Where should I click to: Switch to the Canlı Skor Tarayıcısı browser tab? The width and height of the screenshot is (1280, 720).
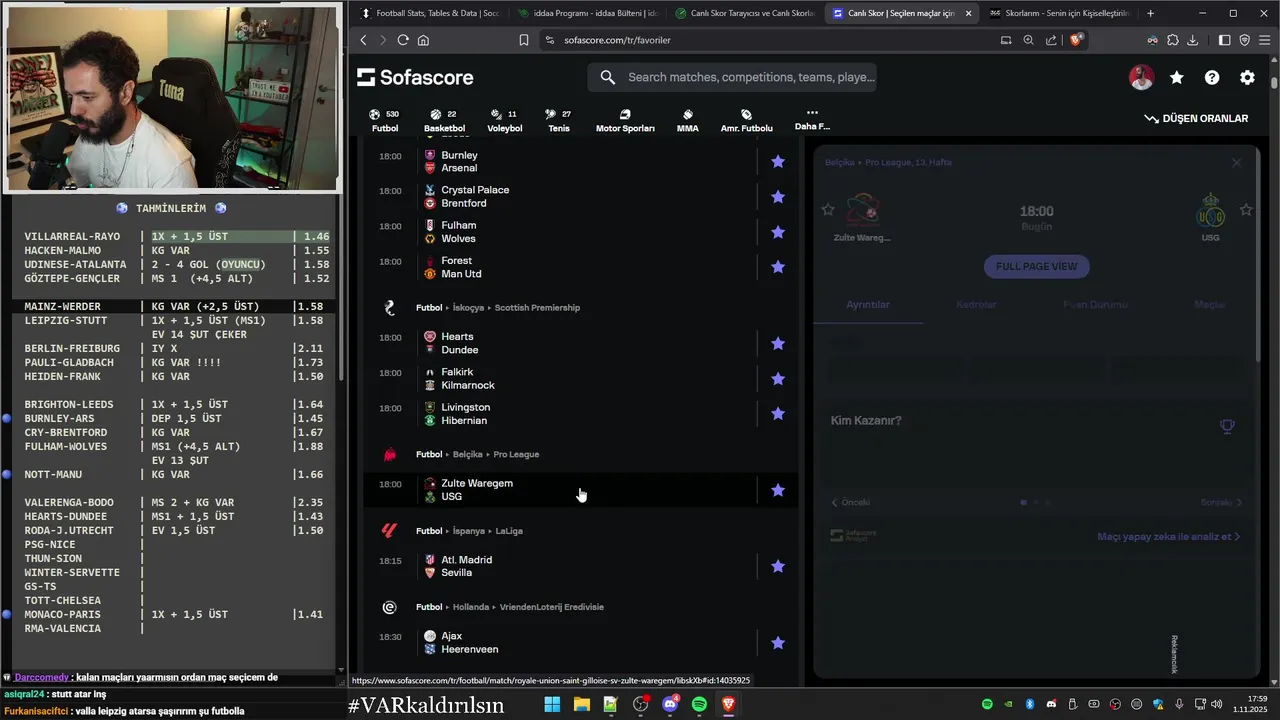(744, 13)
